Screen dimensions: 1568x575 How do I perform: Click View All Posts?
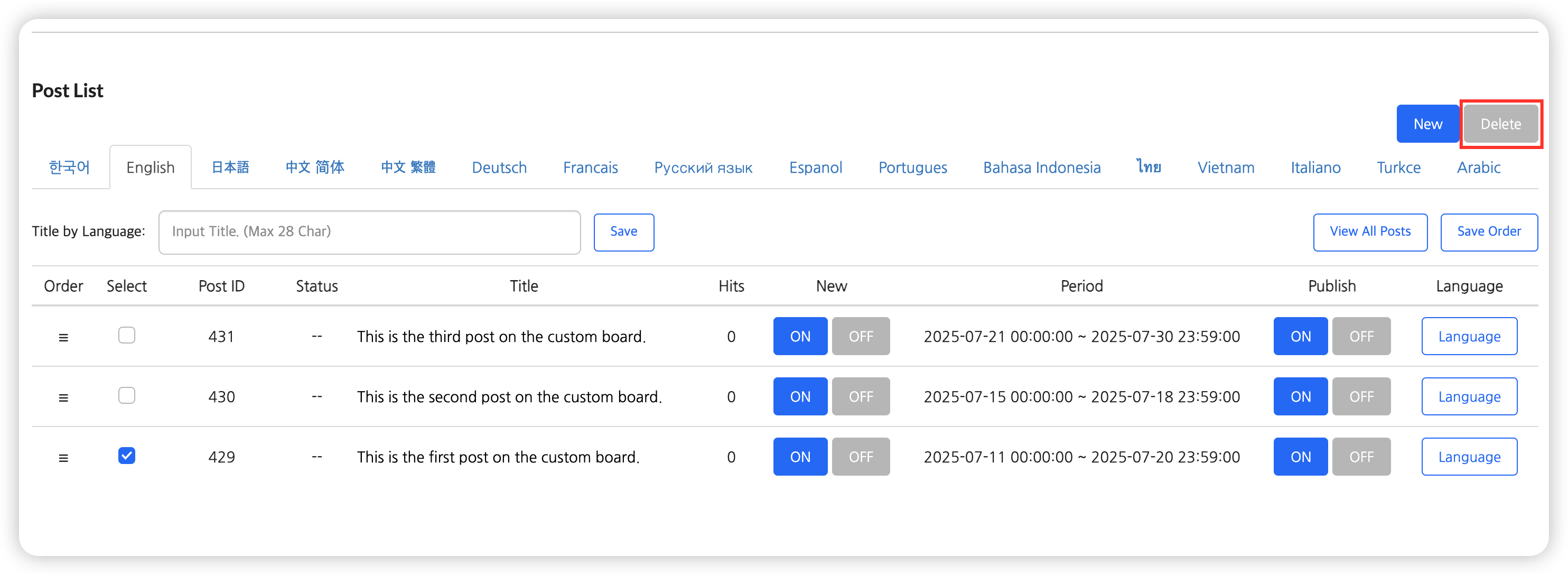[1369, 231]
